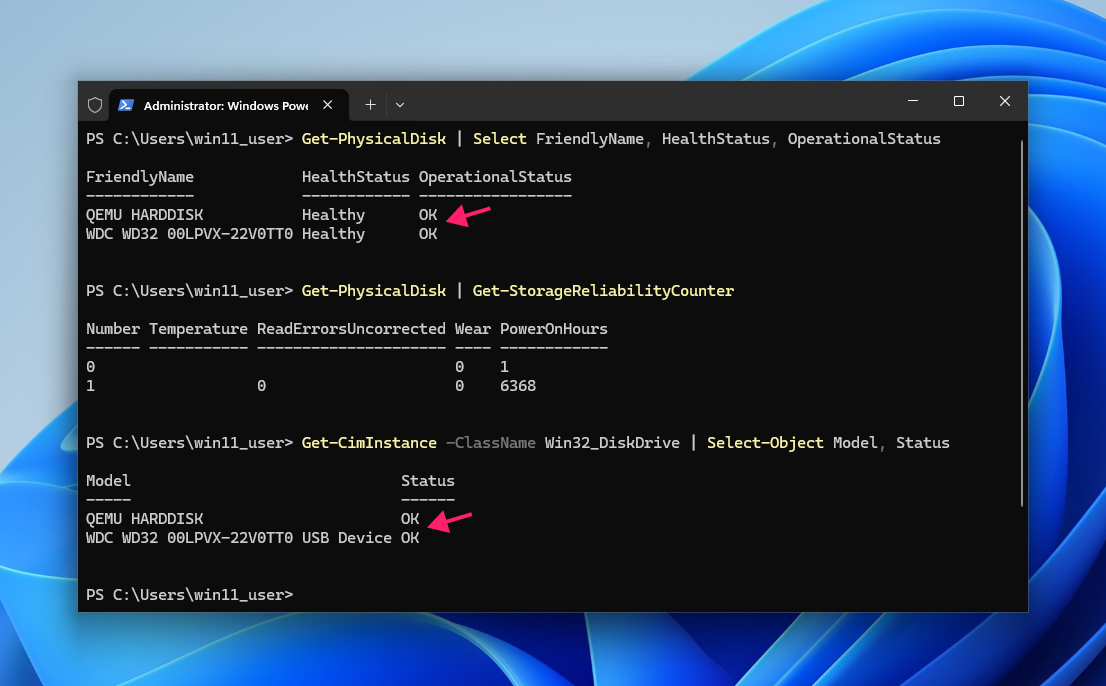Click the HealthStatus column header
This screenshot has height=686, width=1106.
click(x=356, y=177)
